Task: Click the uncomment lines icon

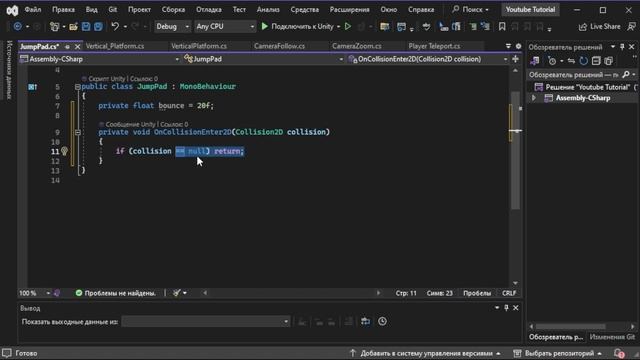Action: (x=485, y=27)
